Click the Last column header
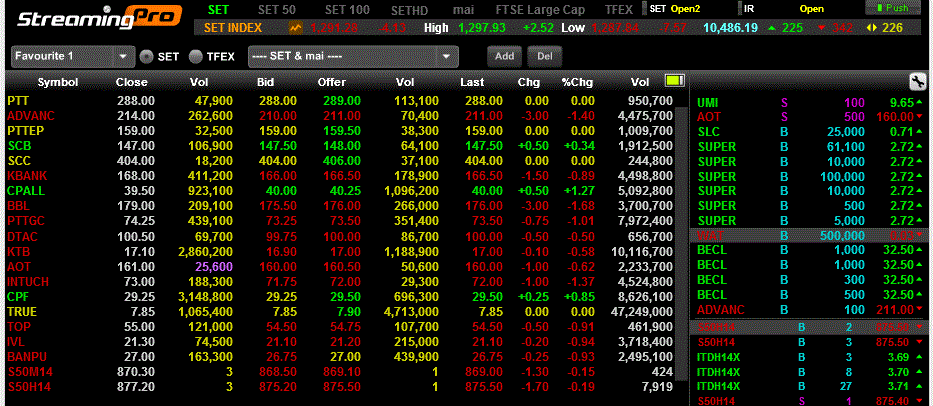This screenshot has height=406, width=933. (472, 82)
